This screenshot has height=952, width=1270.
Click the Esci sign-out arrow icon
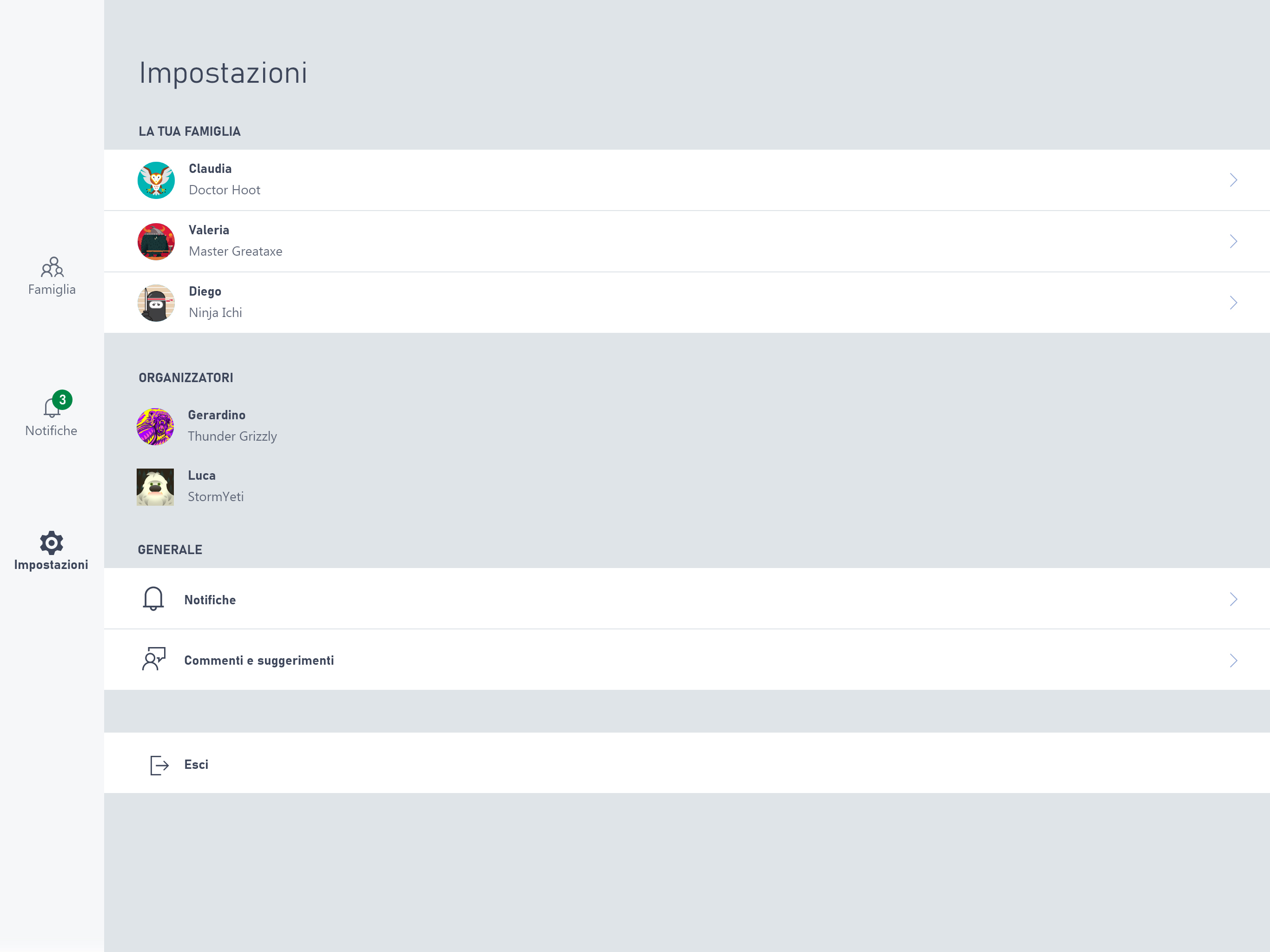coord(159,765)
